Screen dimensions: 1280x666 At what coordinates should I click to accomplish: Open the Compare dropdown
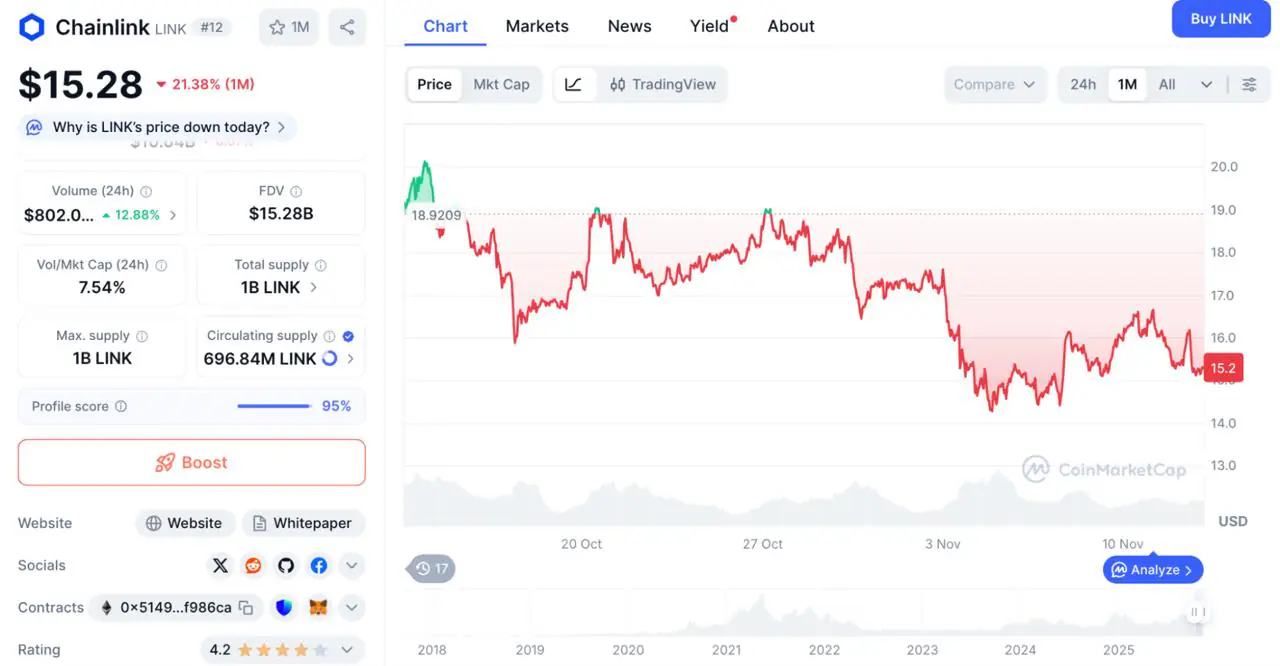(994, 85)
